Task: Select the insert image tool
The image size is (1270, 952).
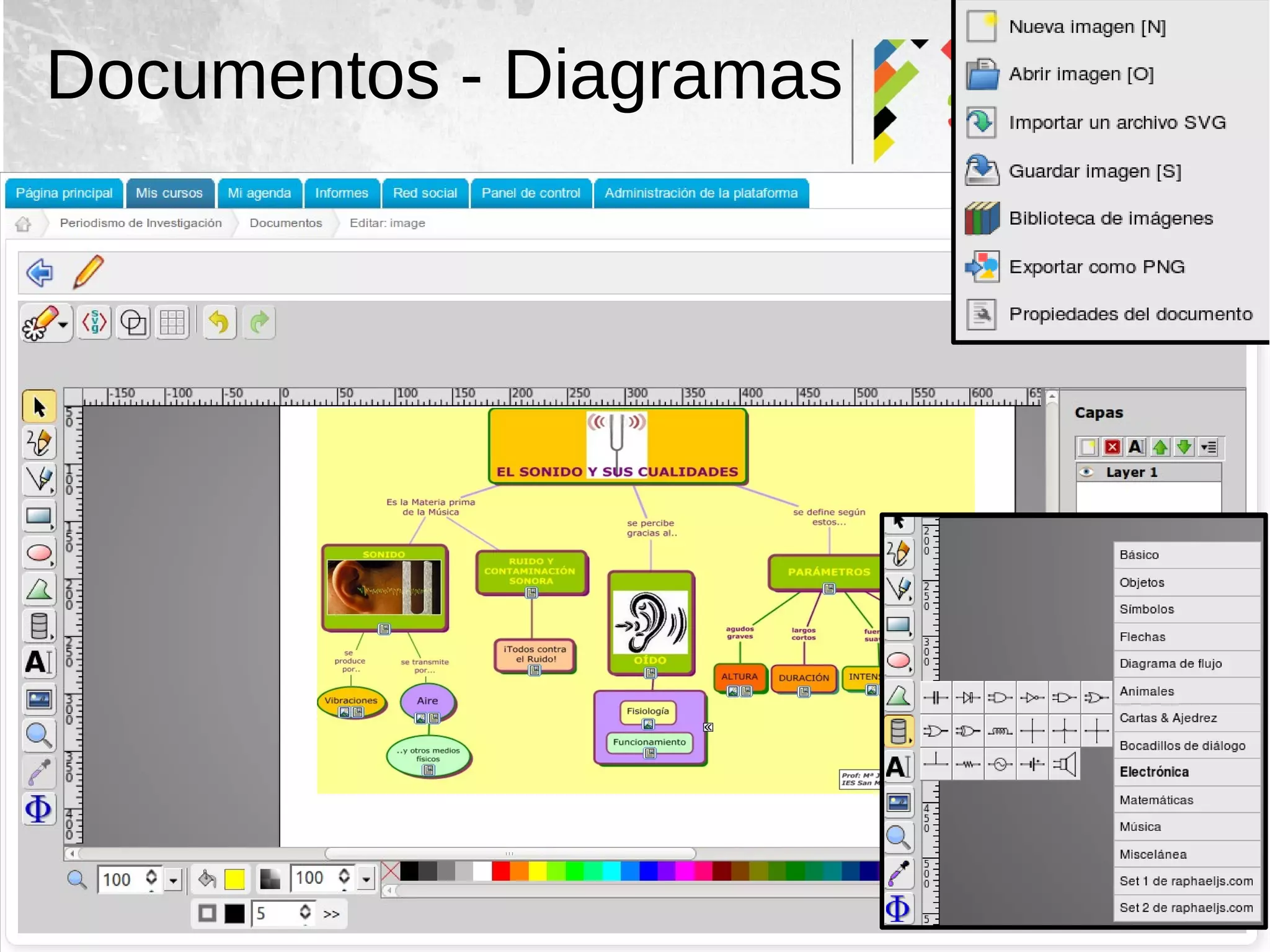Action: click(x=39, y=699)
